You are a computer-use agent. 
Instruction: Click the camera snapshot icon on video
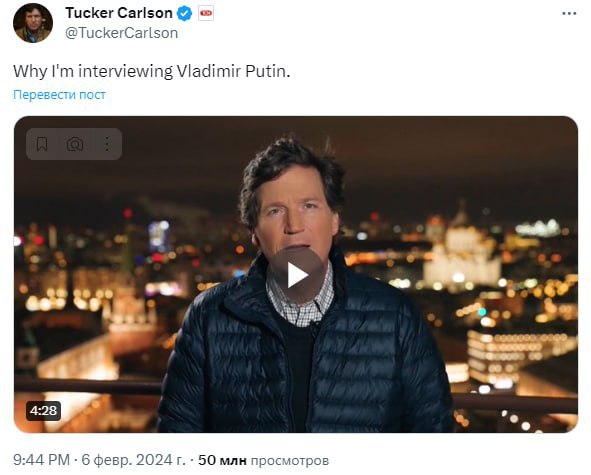[x=75, y=144]
